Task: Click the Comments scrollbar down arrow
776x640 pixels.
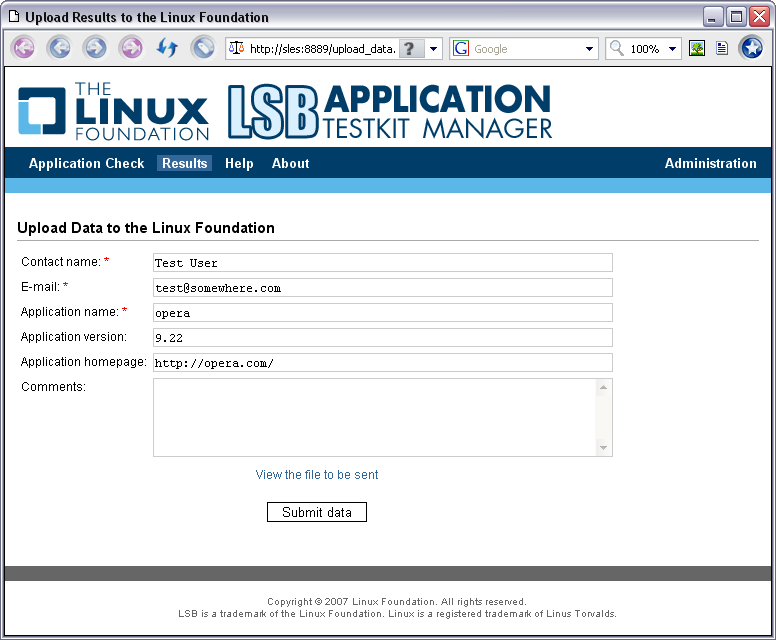Action: click(x=603, y=447)
